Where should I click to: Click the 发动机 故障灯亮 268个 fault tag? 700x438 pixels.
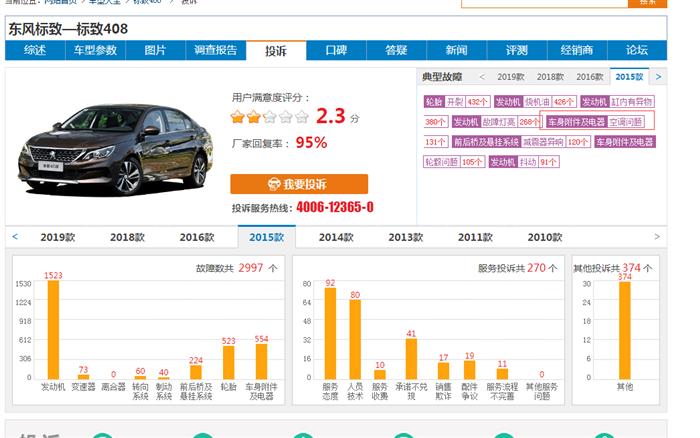[x=497, y=122]
